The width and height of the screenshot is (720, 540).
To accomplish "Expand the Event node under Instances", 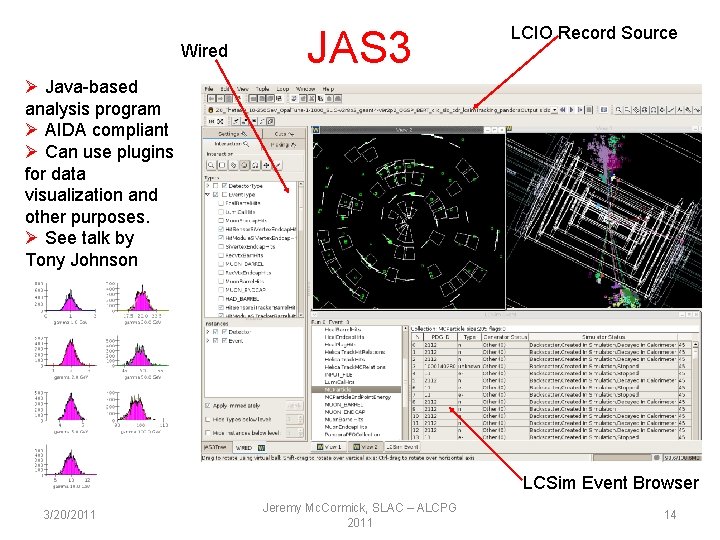I will click(208, 341).
